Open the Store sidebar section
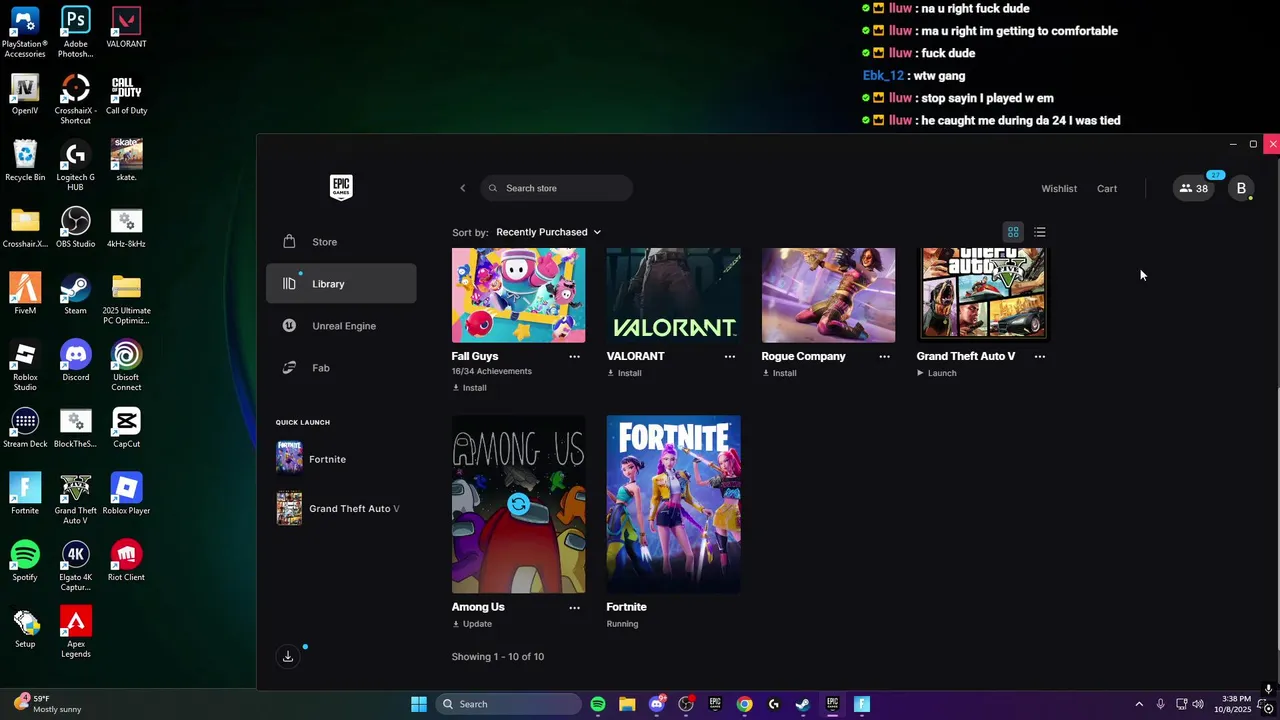 point(341,242)
